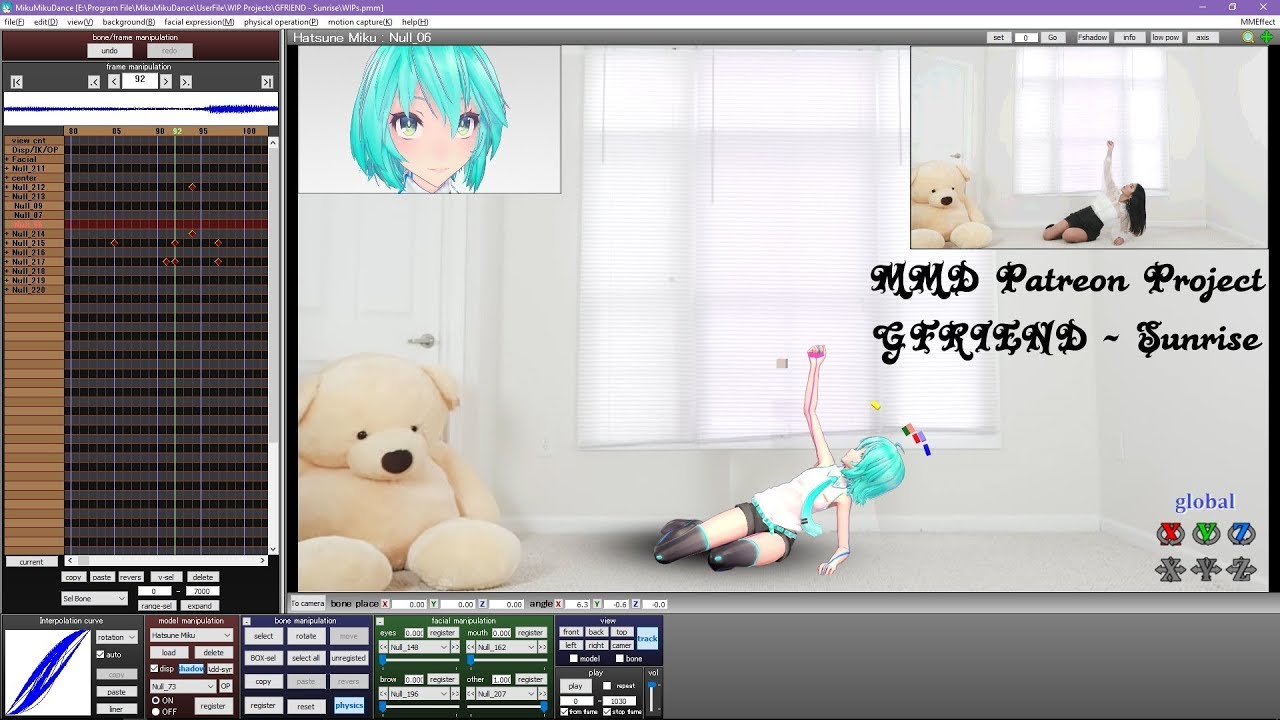The width and height of the screenshot is (1280, 720).
Task: Previous eyes morph arrow button
Action: (x=383, y=647)
